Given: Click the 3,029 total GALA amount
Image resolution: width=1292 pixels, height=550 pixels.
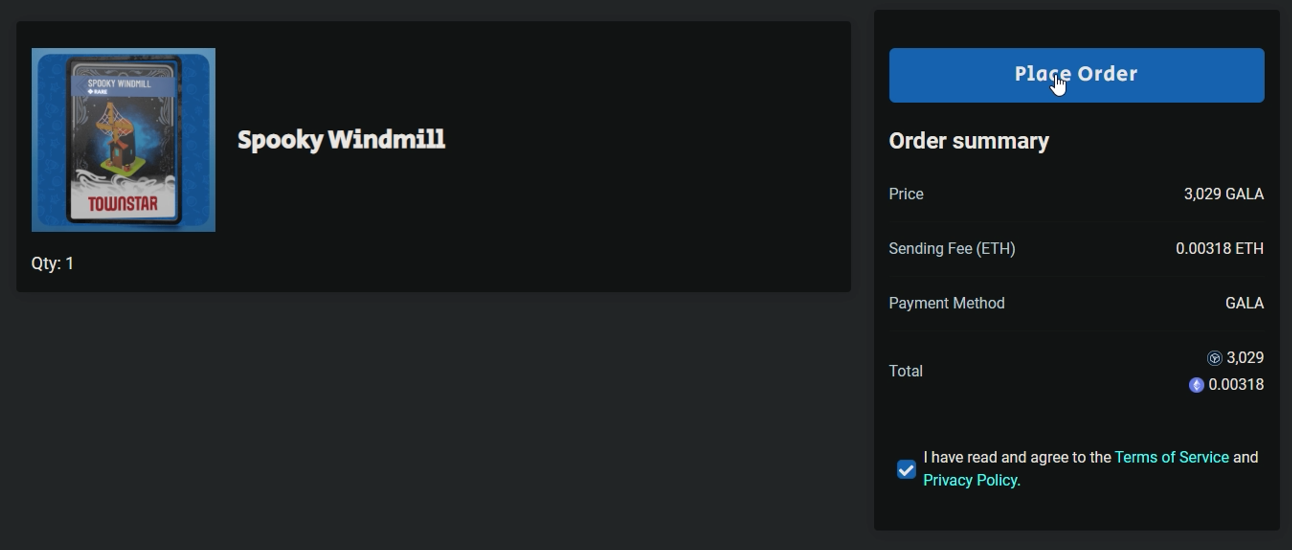Looking at the screenshot, I should [x=1245, y=358].
